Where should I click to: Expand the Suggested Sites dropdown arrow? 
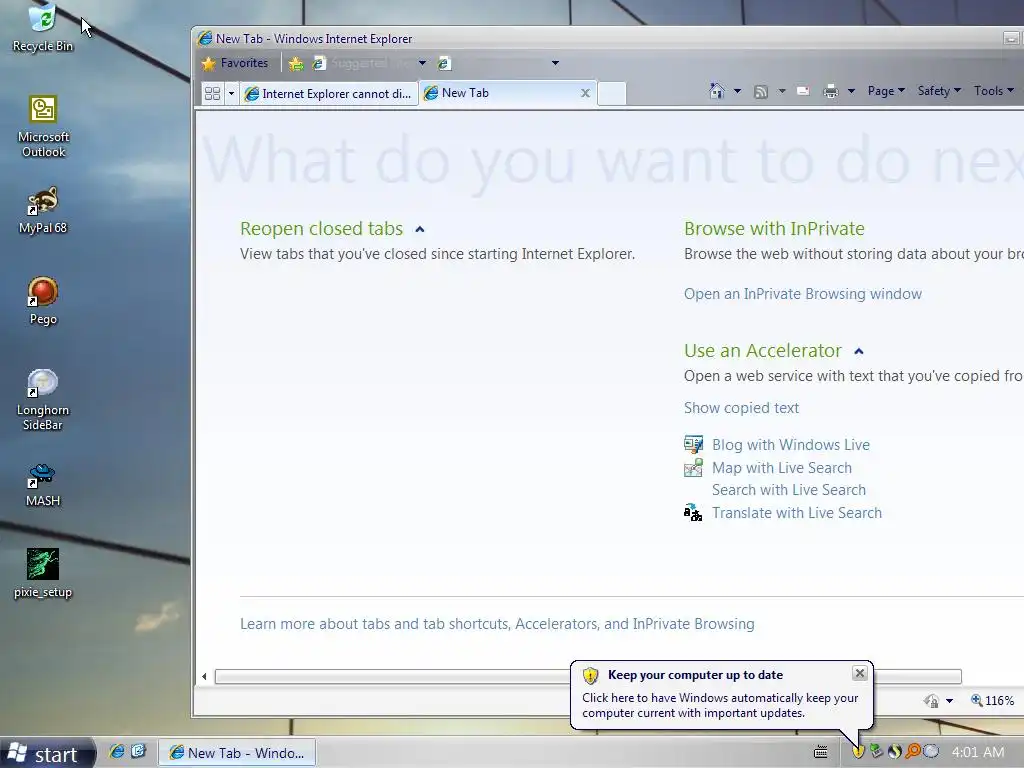[x=422, y=63]
